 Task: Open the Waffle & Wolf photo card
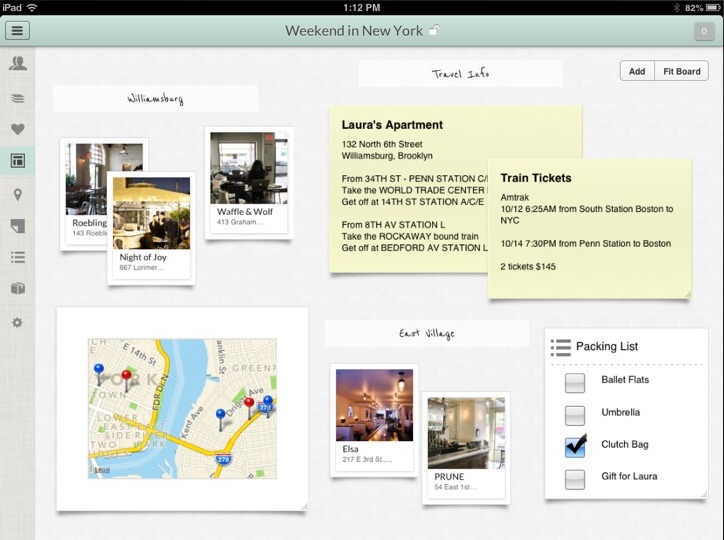pos(249,182)
